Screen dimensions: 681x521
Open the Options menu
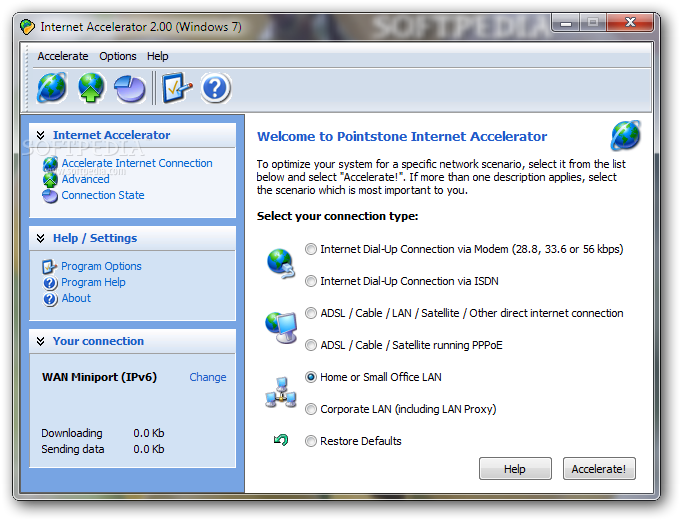pos(118,56)
